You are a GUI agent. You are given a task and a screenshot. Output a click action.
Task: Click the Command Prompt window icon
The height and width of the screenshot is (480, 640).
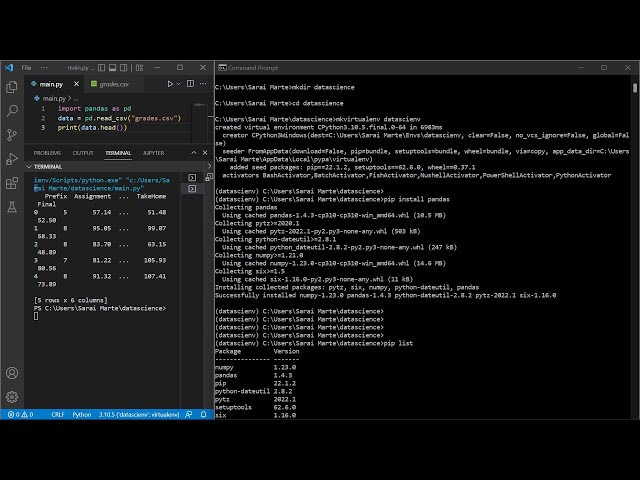[x=222, y=68]
